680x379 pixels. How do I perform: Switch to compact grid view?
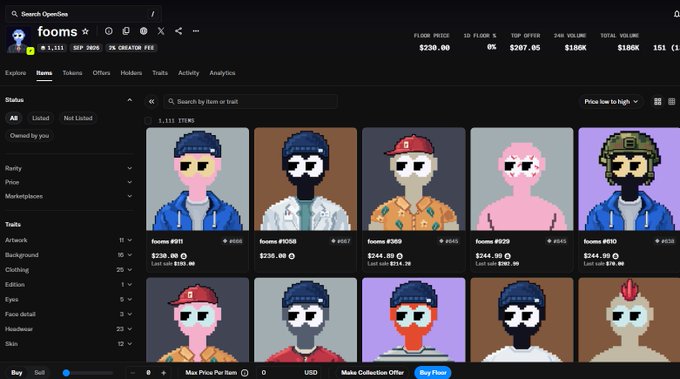click(672, 101)
